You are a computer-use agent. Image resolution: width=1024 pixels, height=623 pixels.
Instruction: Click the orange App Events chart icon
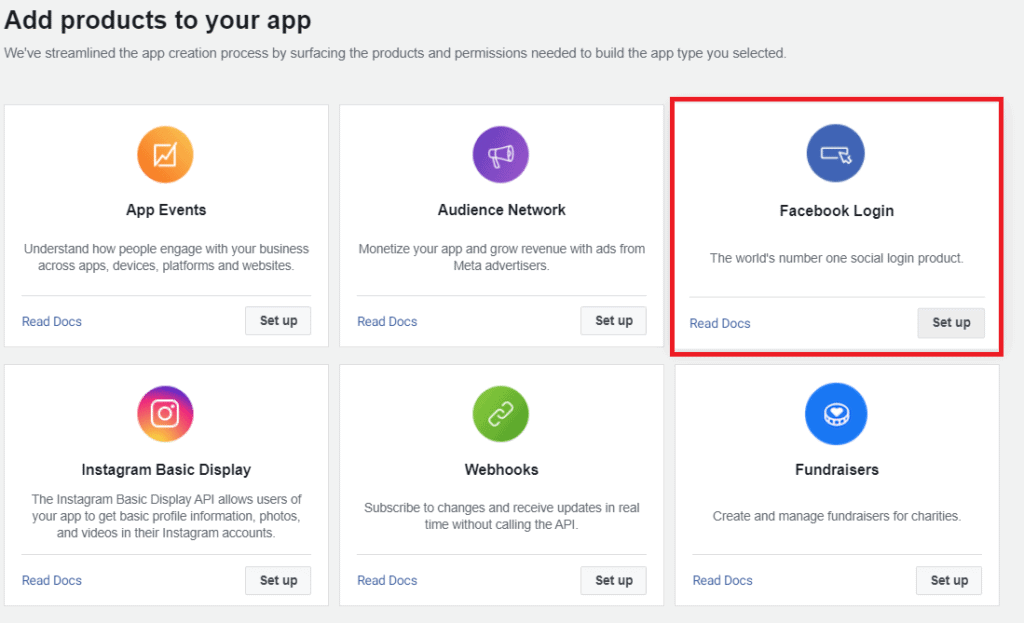(165, 155)
